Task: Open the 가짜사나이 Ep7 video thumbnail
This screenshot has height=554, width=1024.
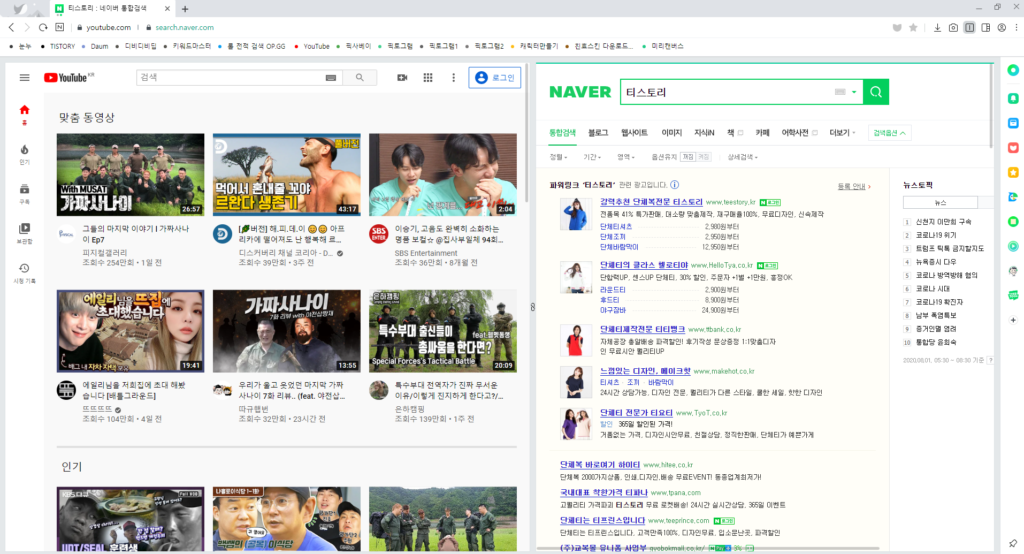Action: (x=131, y=174)
